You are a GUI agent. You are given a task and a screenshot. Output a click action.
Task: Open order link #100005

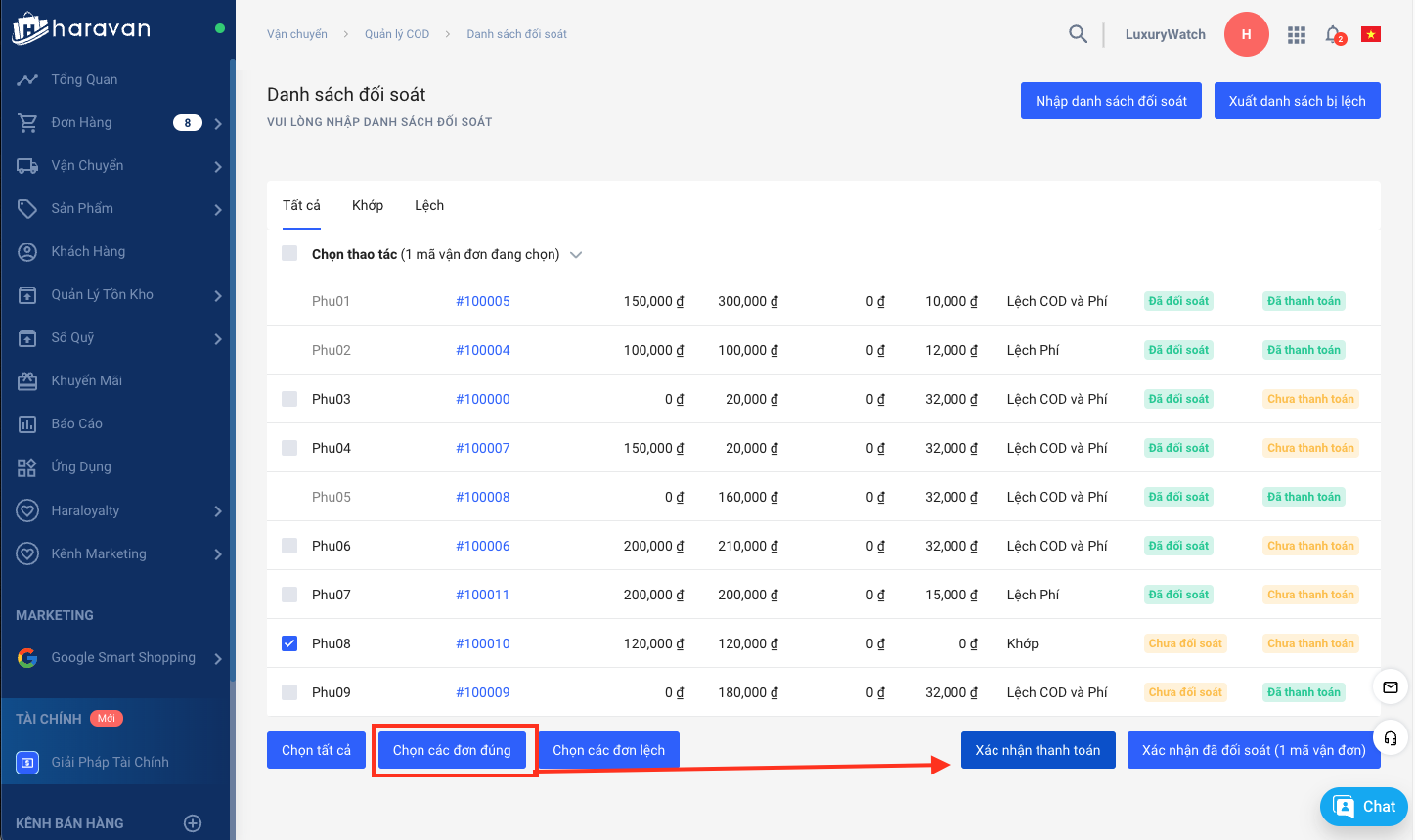point(483,301)
